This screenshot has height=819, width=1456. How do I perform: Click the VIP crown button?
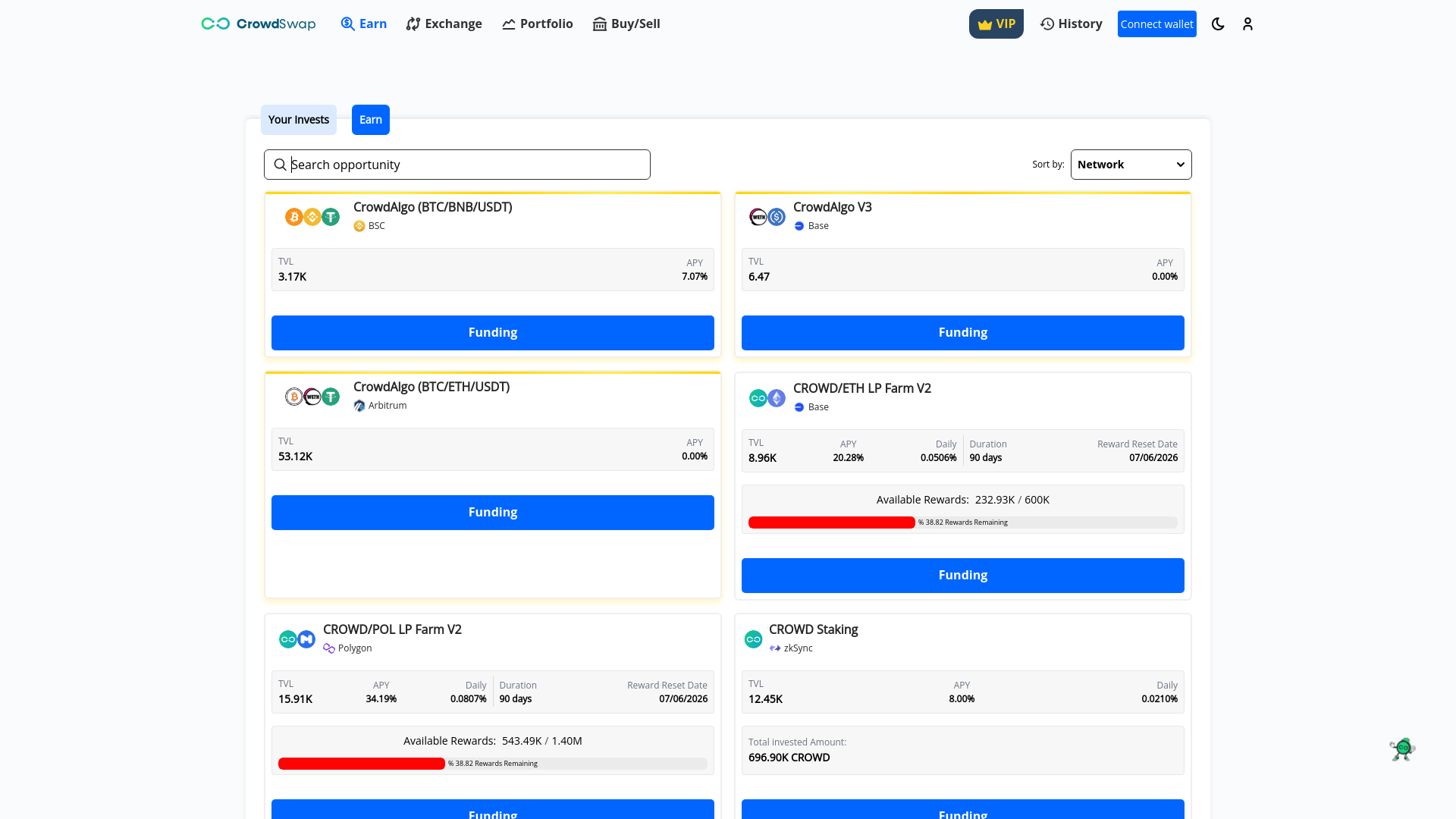tap(996, 24)
